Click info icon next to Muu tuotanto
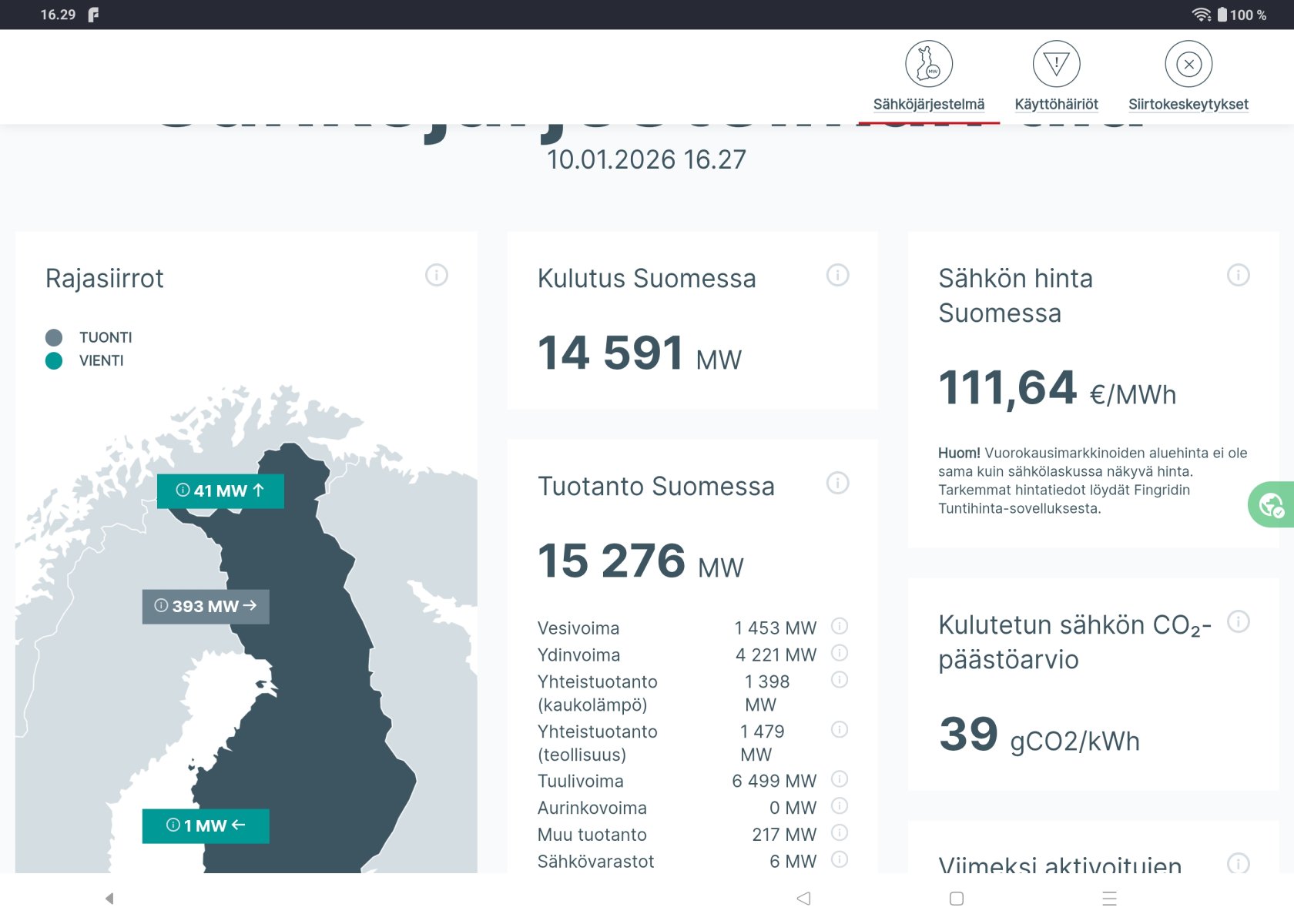 point(840,833)
